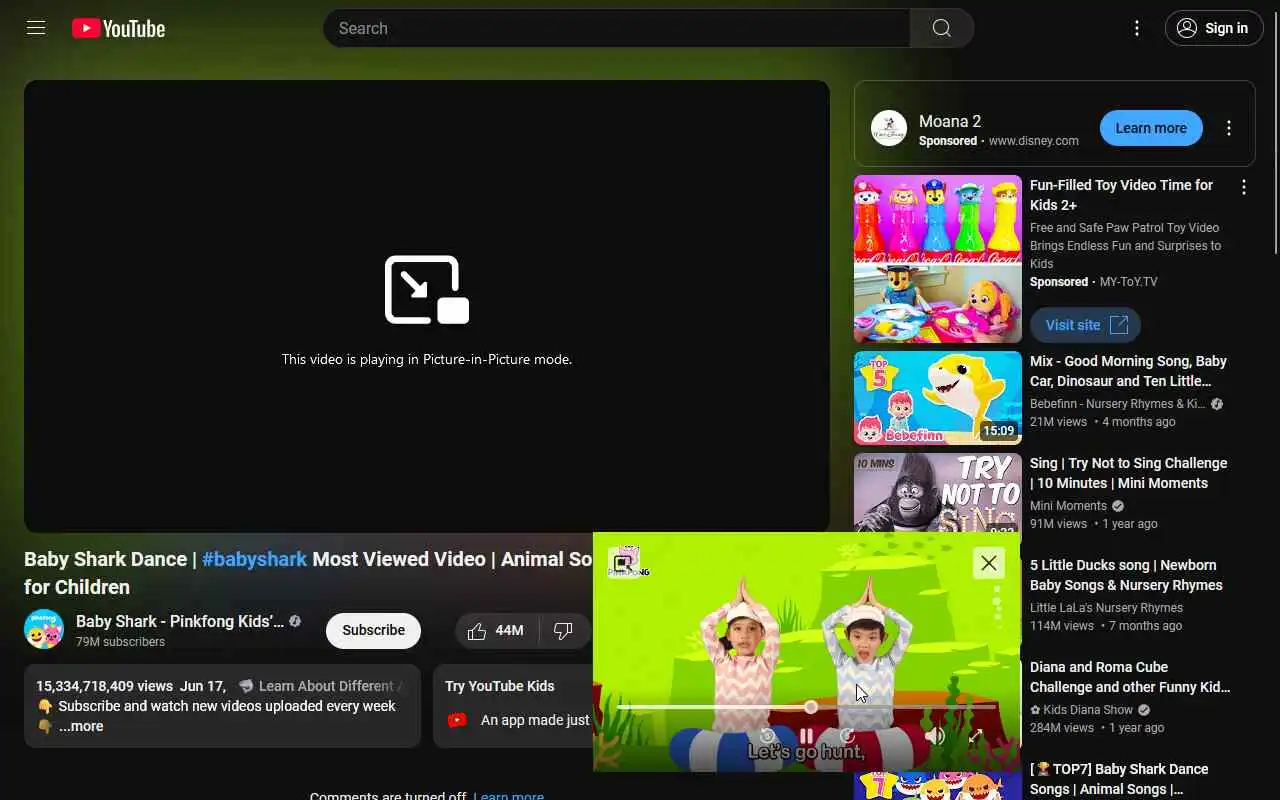Viewport: 1280px width, 800px height.
Task: Open Baby Shark - Pinkfong Kids' channel name
Action: click(x=180, y=621)
